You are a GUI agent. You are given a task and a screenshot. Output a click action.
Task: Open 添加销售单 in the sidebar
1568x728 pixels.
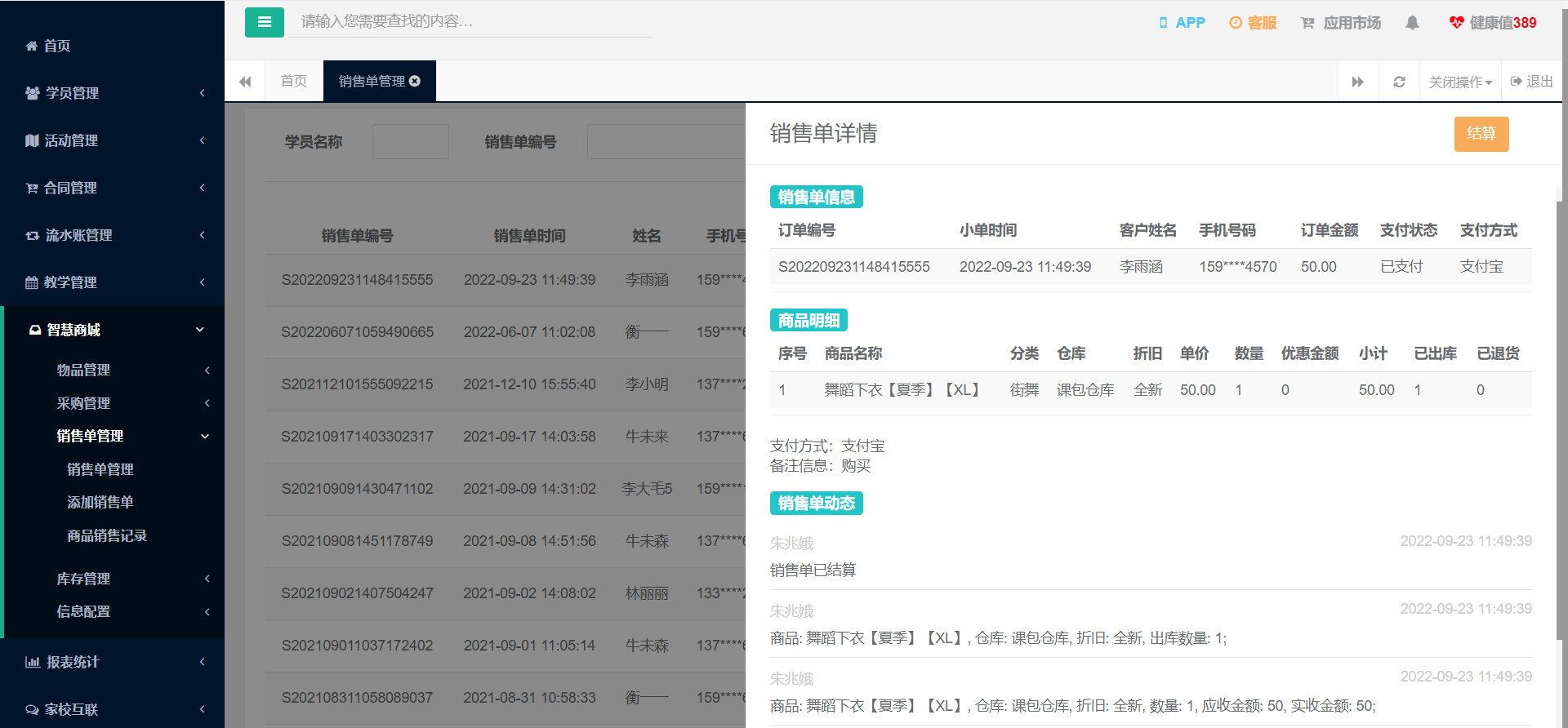100,502
